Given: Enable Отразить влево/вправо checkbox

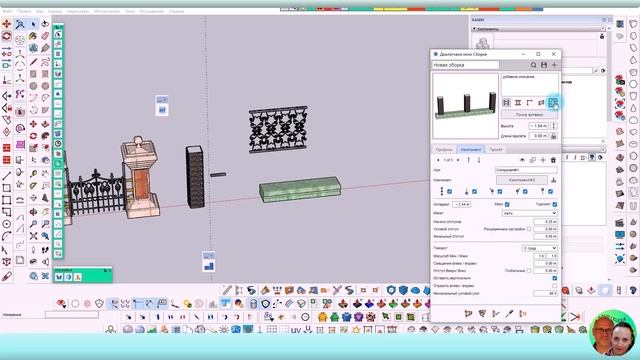Looking at the screenshot, I should tap(555, 286).
